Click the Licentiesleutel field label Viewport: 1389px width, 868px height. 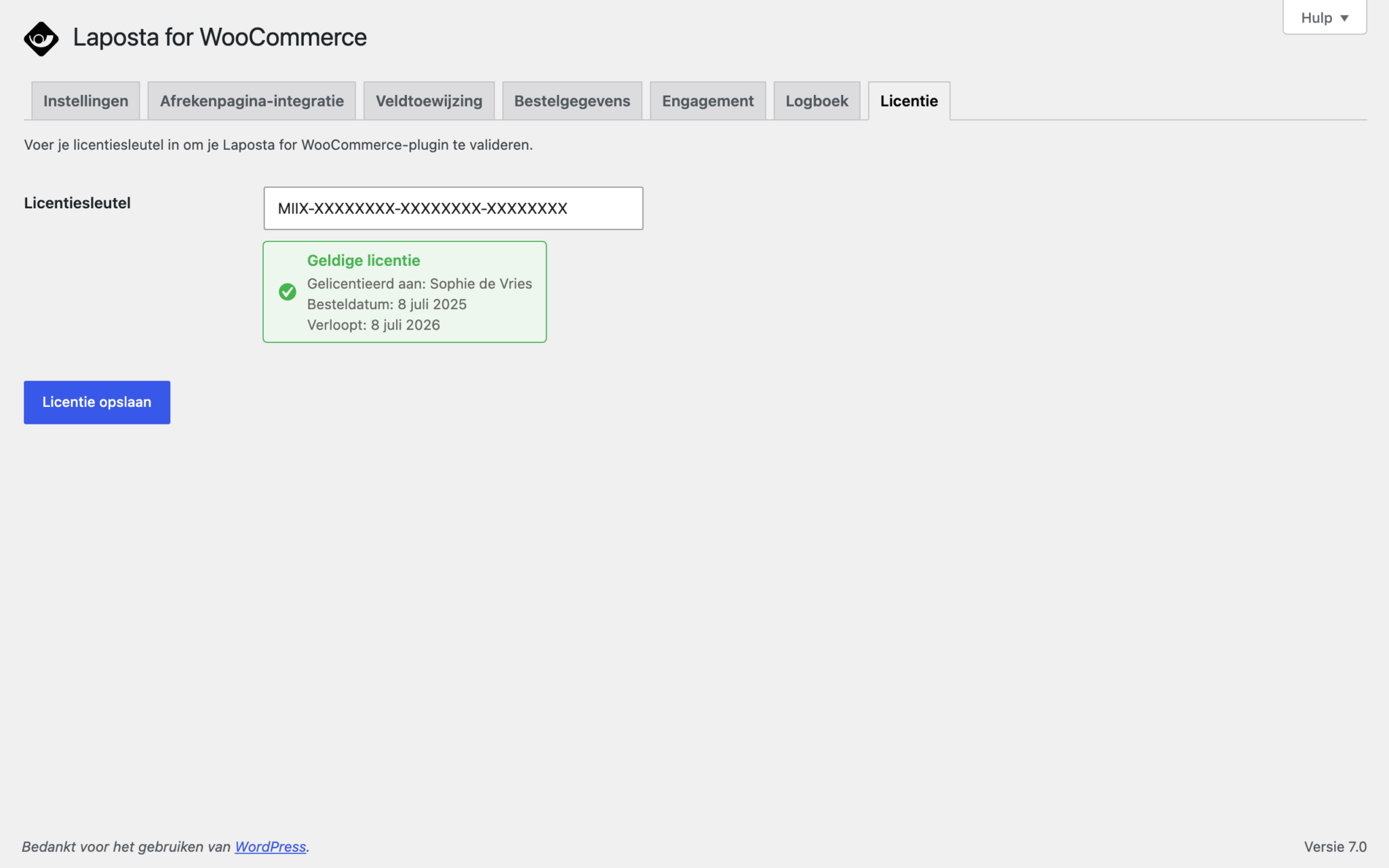coord(77,203)
